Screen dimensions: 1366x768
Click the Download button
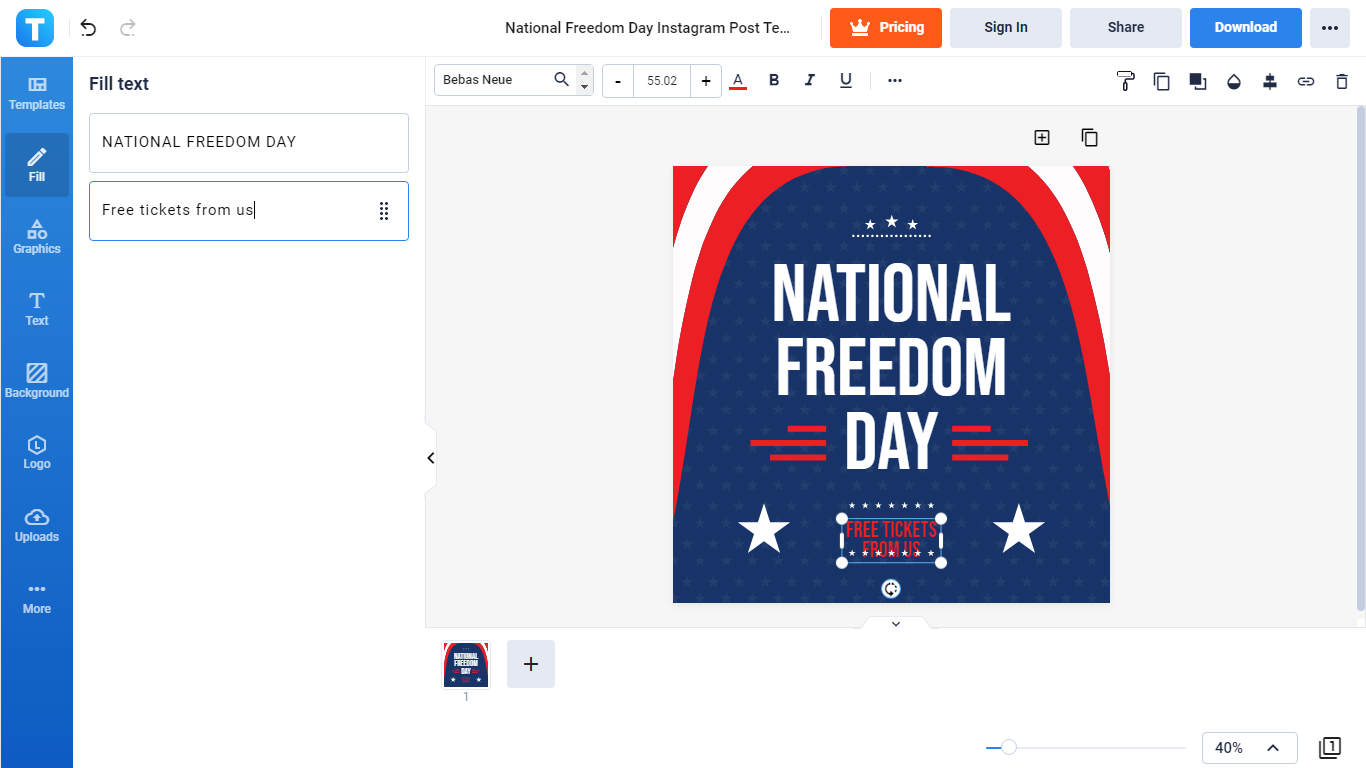(x=1245, y=28)
